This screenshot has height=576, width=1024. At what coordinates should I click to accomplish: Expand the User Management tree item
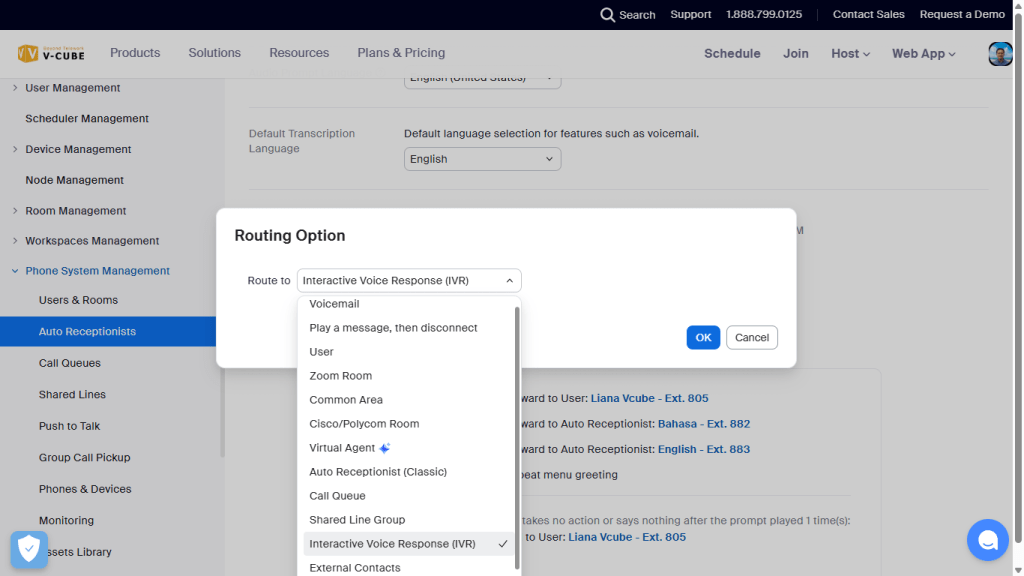click(15, 88)
